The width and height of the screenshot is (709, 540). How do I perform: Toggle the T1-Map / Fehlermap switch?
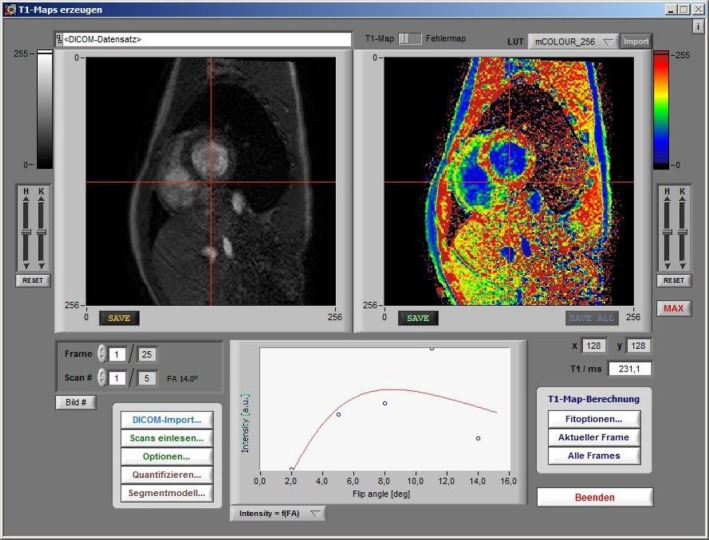click(x=409, y=39)
